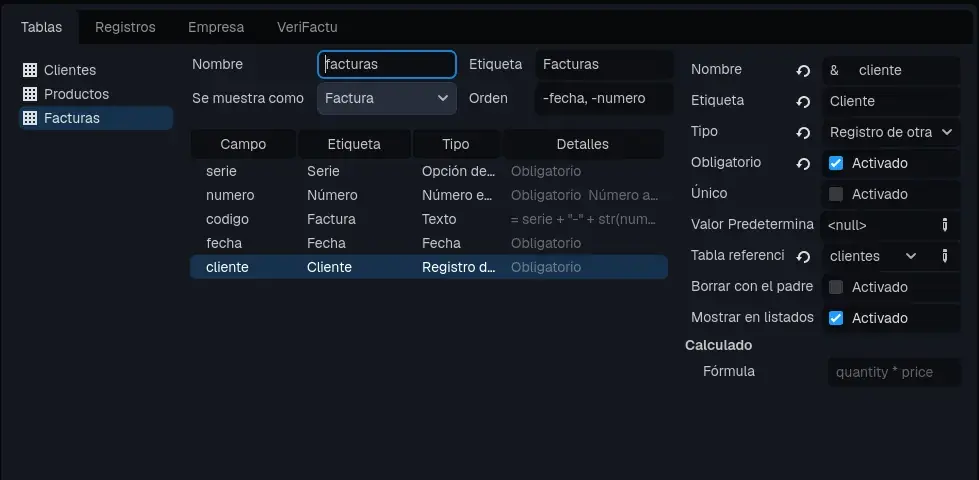
Task: Click the Registro d... type cell
Action: pyautogui.click(x=459, y=267)
